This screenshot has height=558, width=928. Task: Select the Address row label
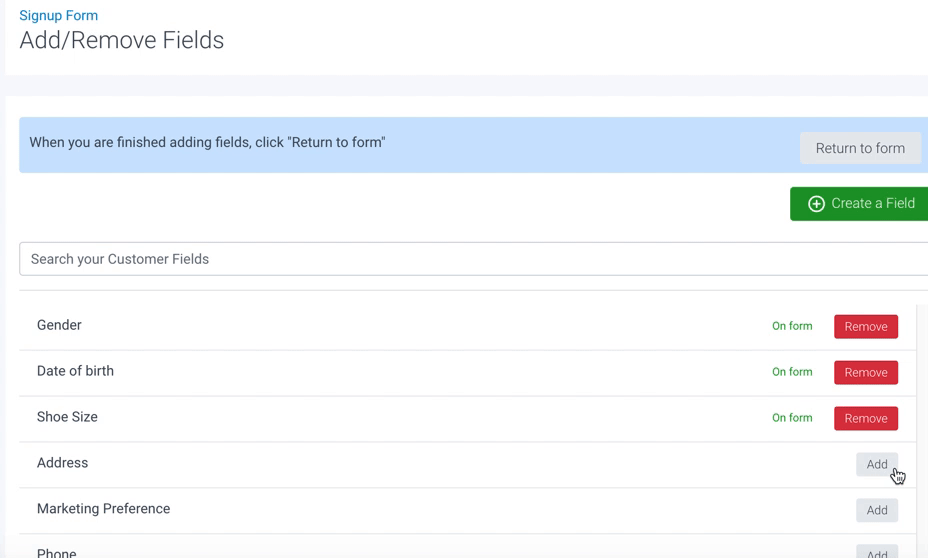(62, 463)
